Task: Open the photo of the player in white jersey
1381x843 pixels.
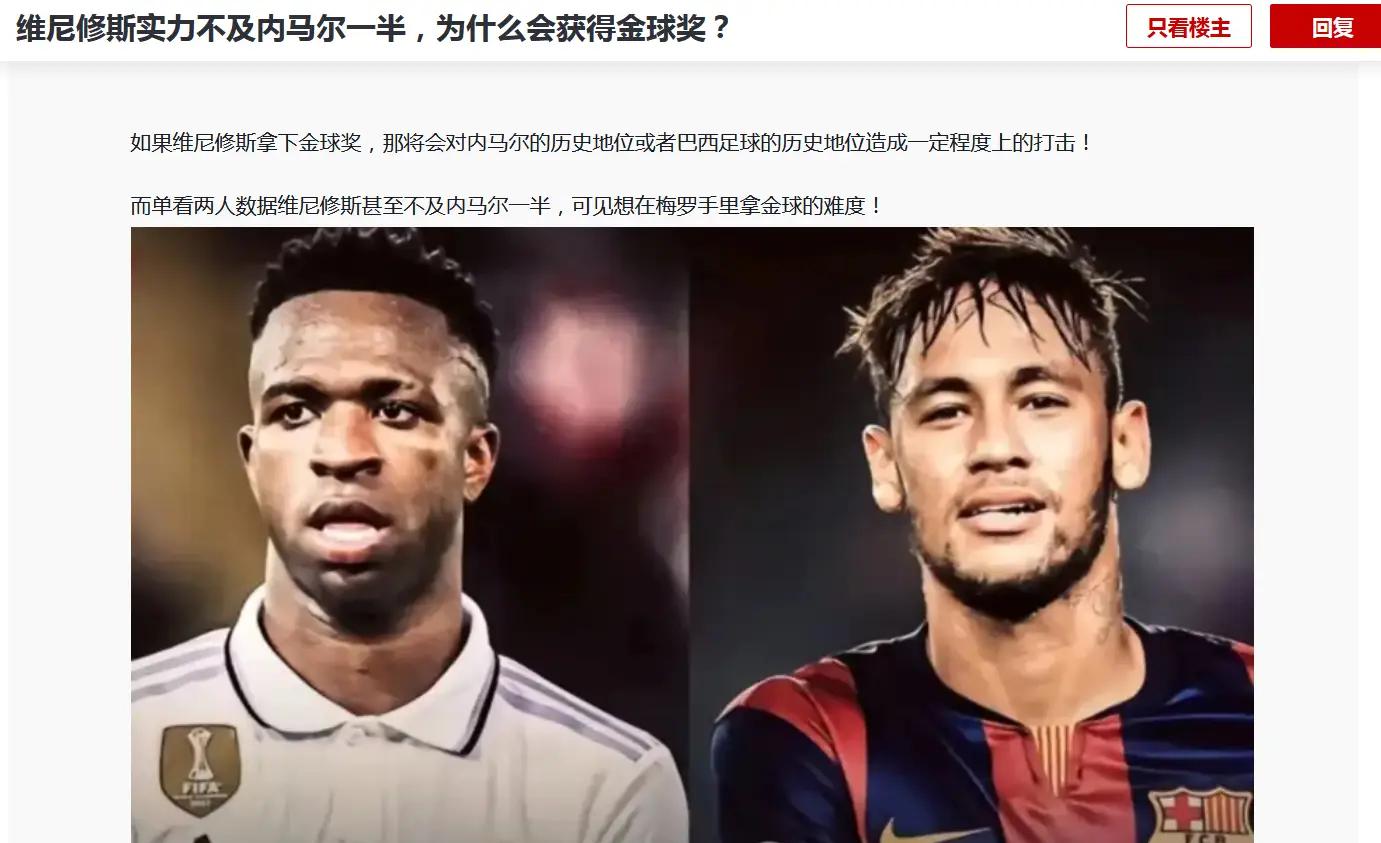Action: (x=410, y=535)
